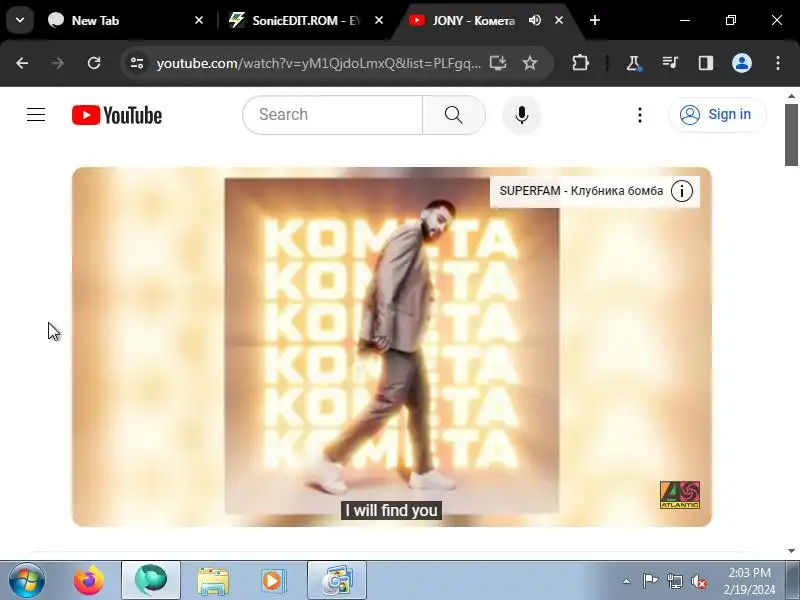
Task: Switch to the New Tab tab
Action: [126, 20]
